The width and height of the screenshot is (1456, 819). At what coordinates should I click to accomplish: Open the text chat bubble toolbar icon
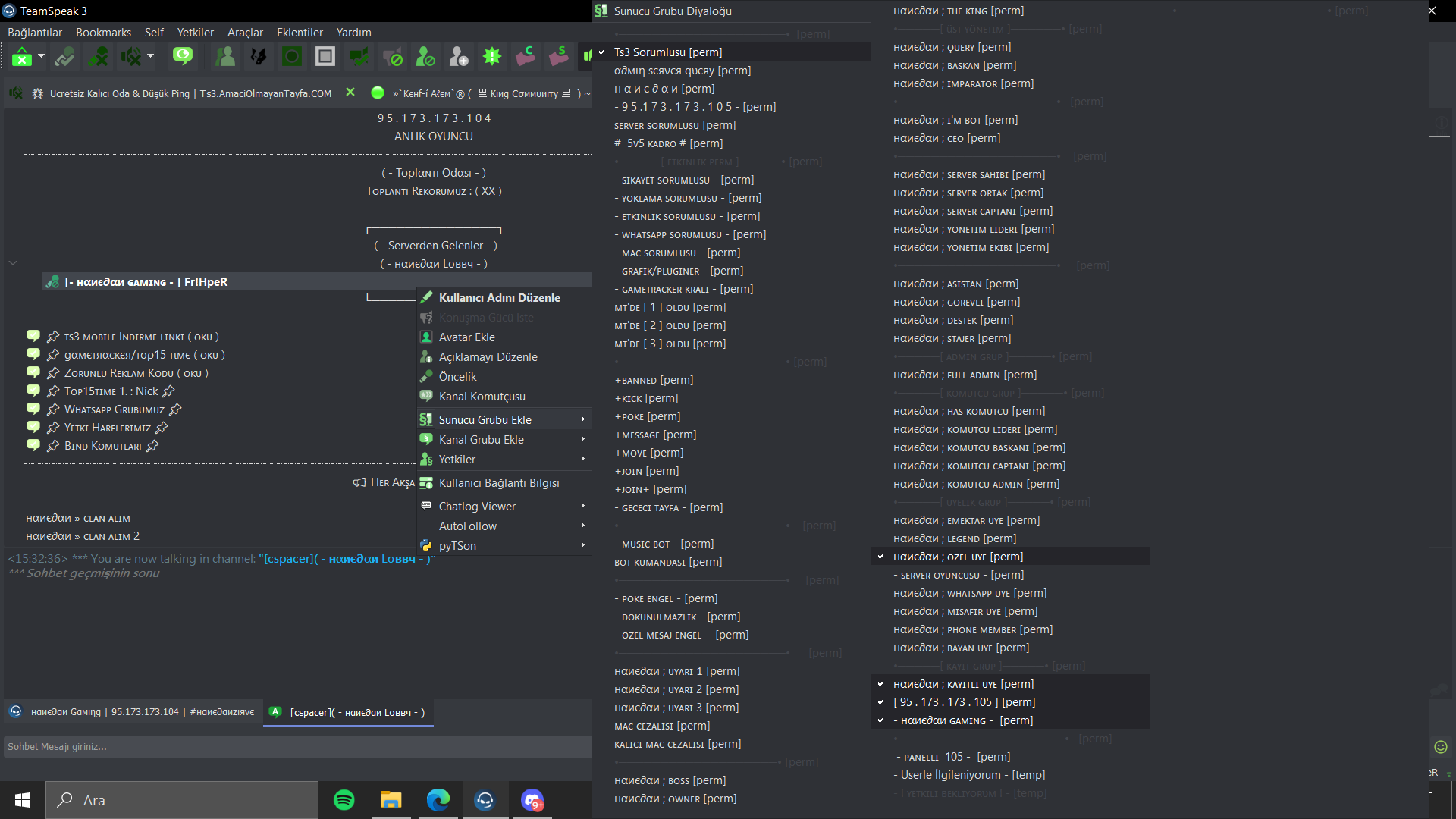click(x=183, y=56)
